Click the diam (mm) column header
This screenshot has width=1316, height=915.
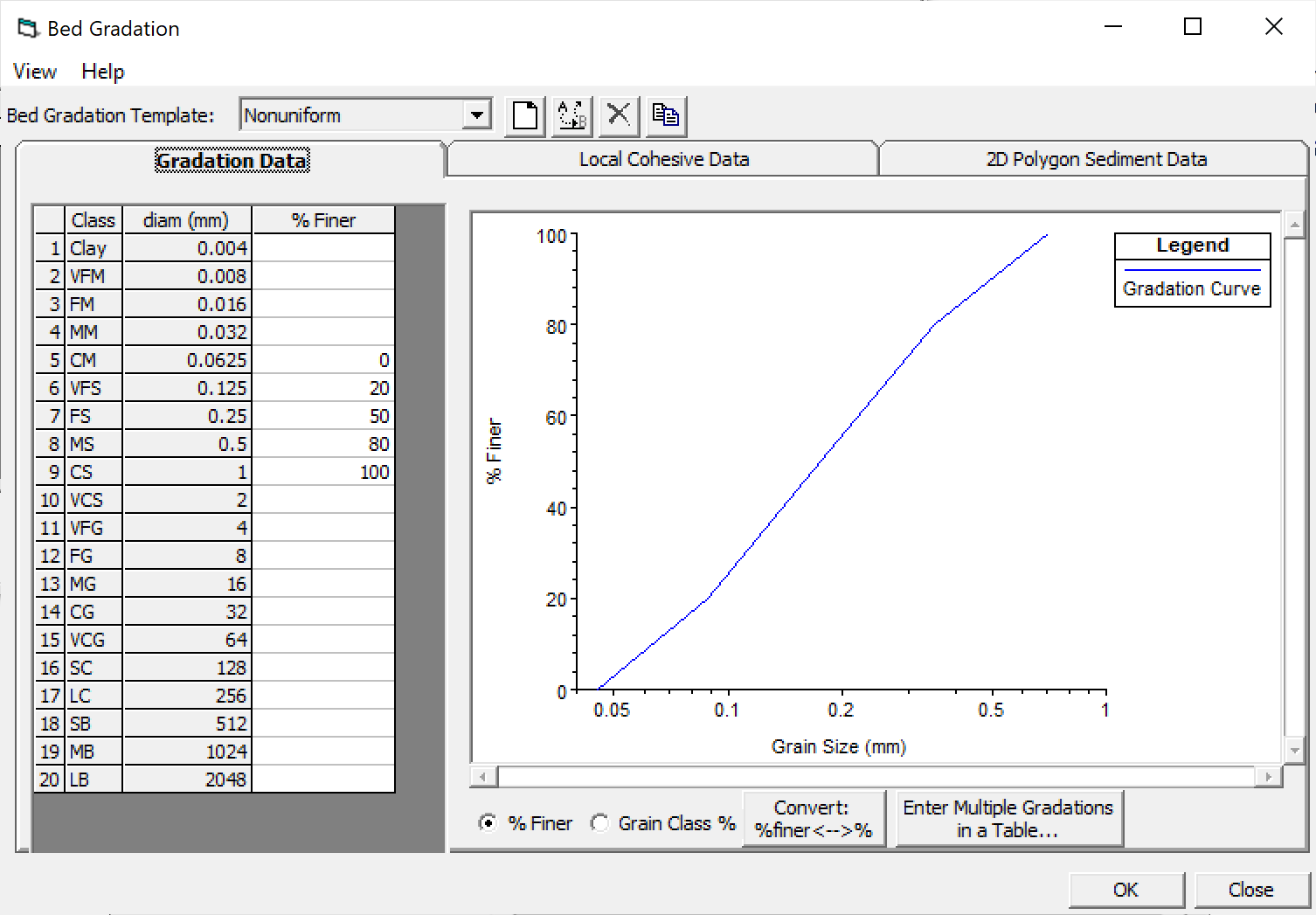pyautogui.click(x=187, y=220)
